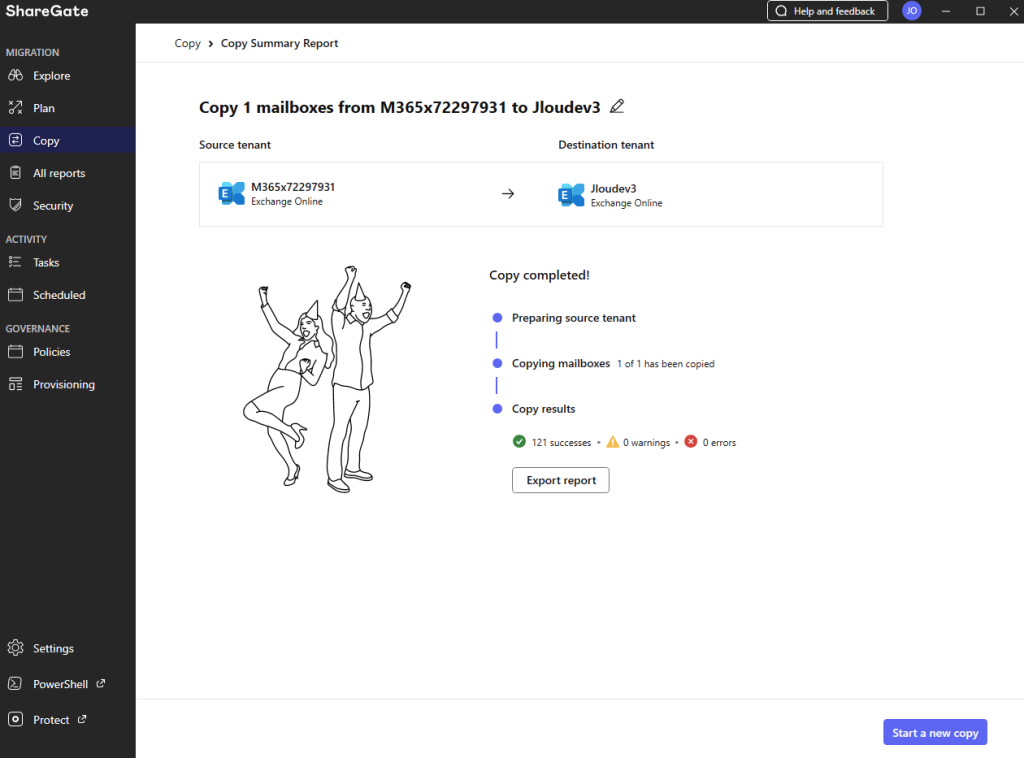Click the M365x72297931 source tenant name
Viewport: 1024px width, 758px height.
coord(293,187)
